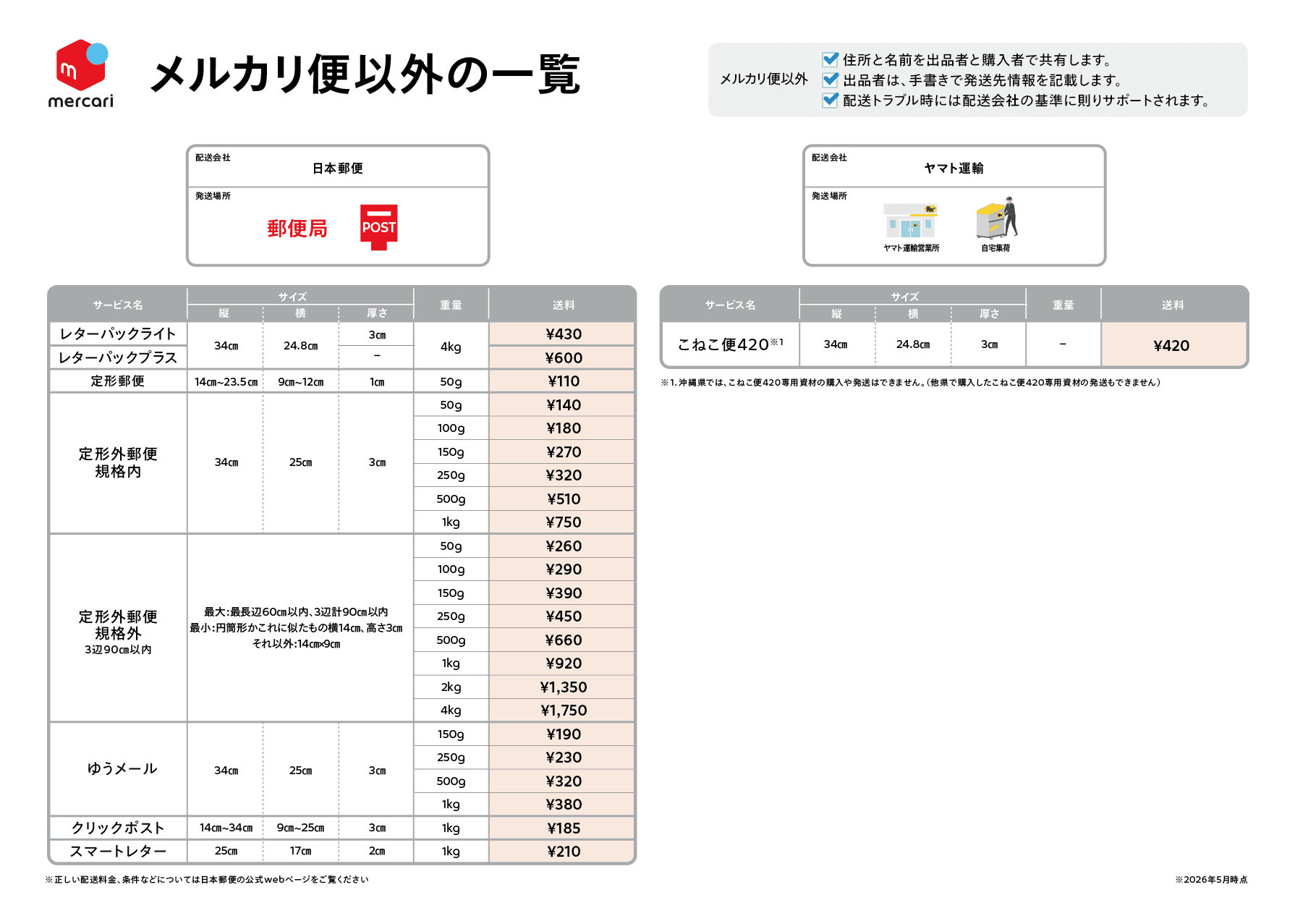Click the 2kg weight cell
1295x924 pixels.
(x=451, y=687)
